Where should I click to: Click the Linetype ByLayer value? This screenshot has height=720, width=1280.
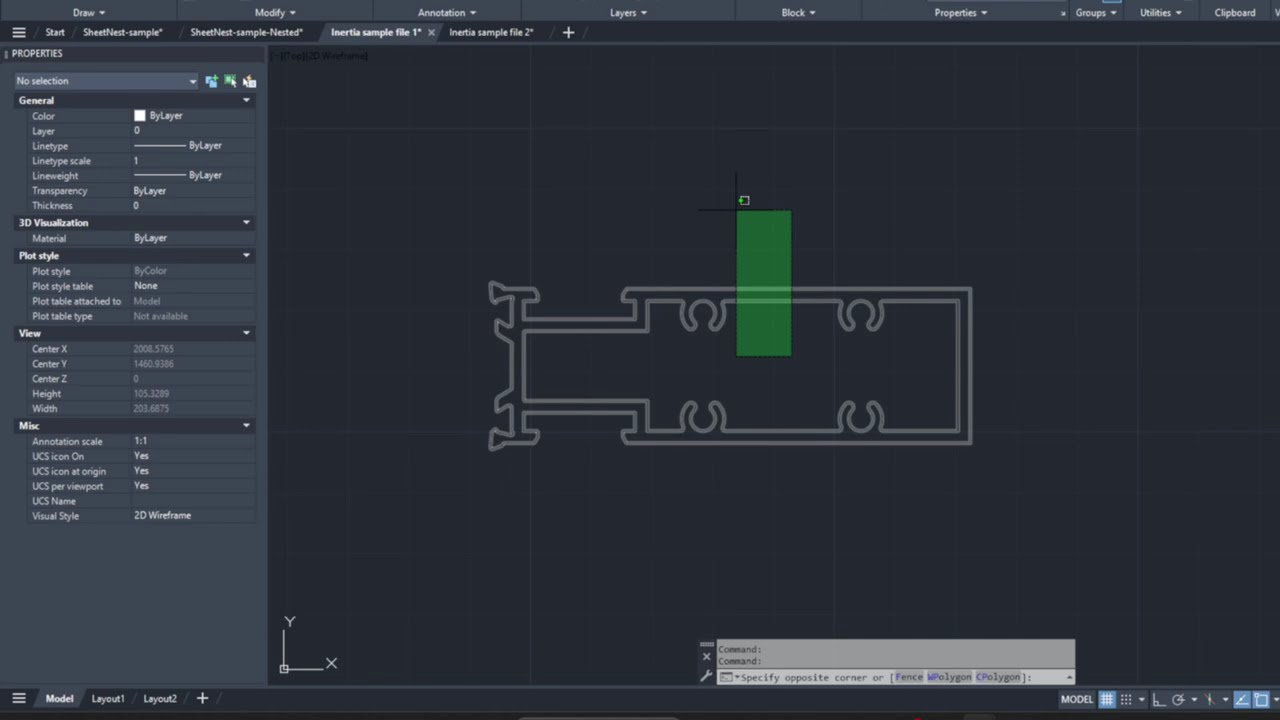tap(192, 146)
